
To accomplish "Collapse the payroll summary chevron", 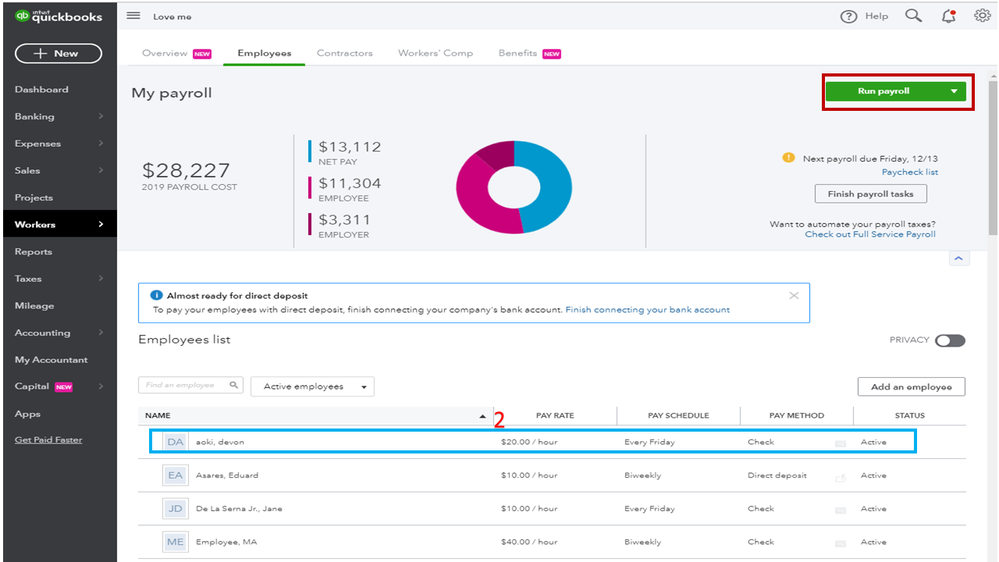I will click(x=958, y=258).
